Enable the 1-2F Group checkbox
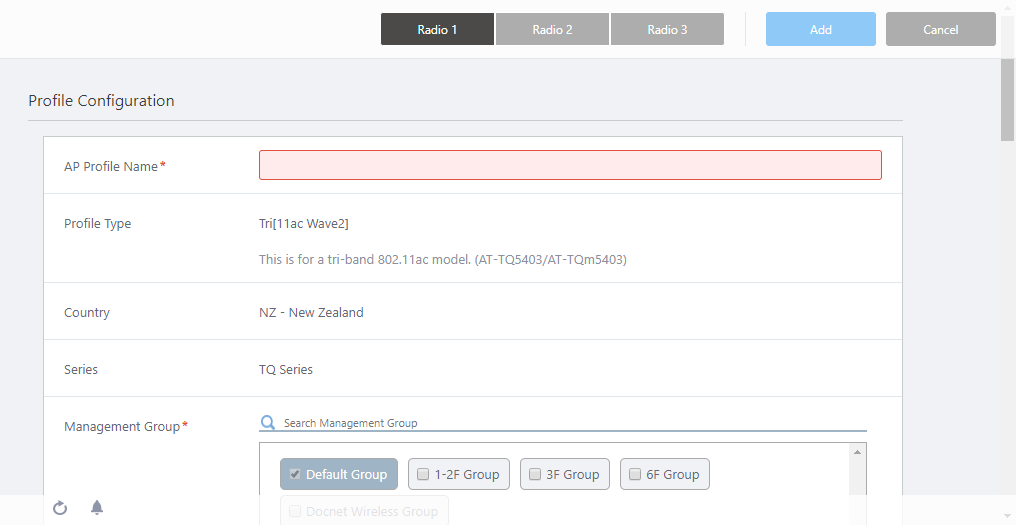The height and width of the screenshot is (525, 1016). pos(424,474)
